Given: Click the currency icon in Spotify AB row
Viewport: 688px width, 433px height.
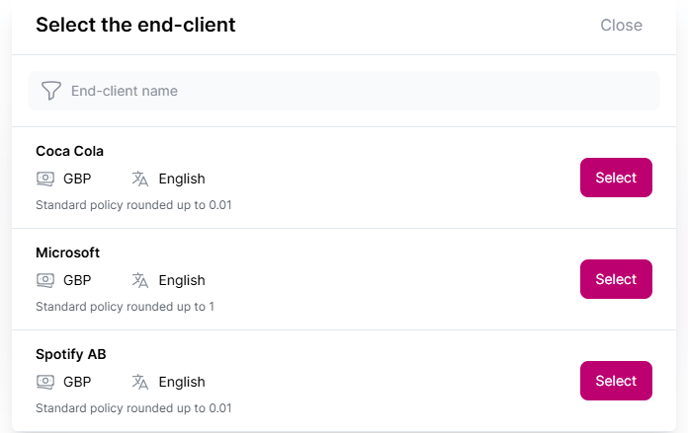Looking at the screenshot, I should [45, 382].
